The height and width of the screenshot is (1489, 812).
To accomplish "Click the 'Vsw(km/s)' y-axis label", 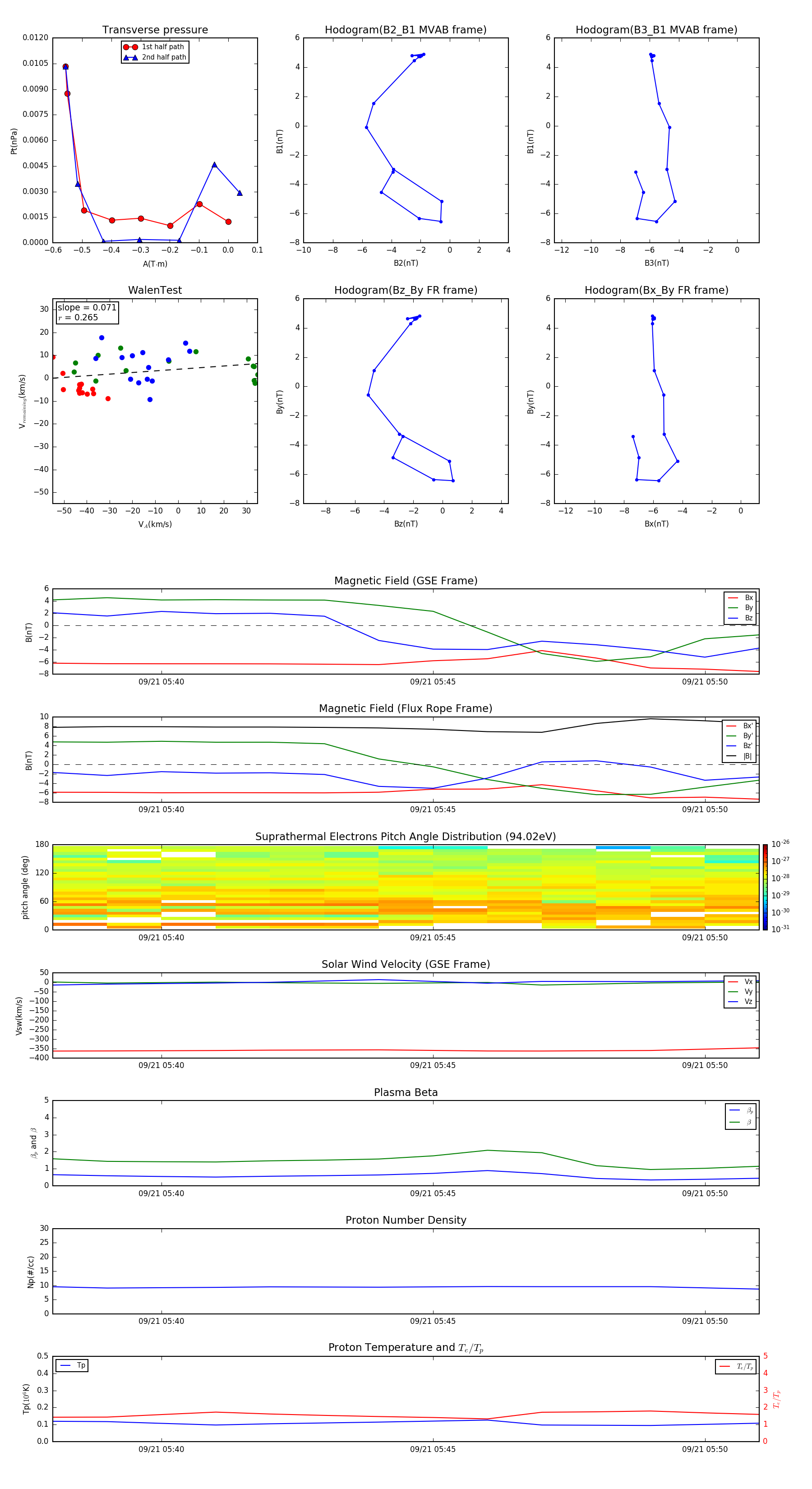I will coord(19,1015).
